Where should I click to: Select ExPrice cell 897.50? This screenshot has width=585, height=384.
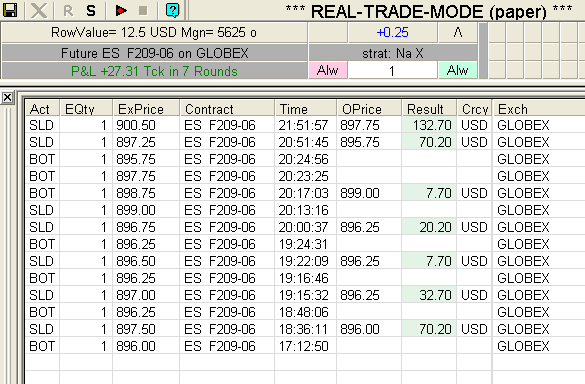[146, 329]
